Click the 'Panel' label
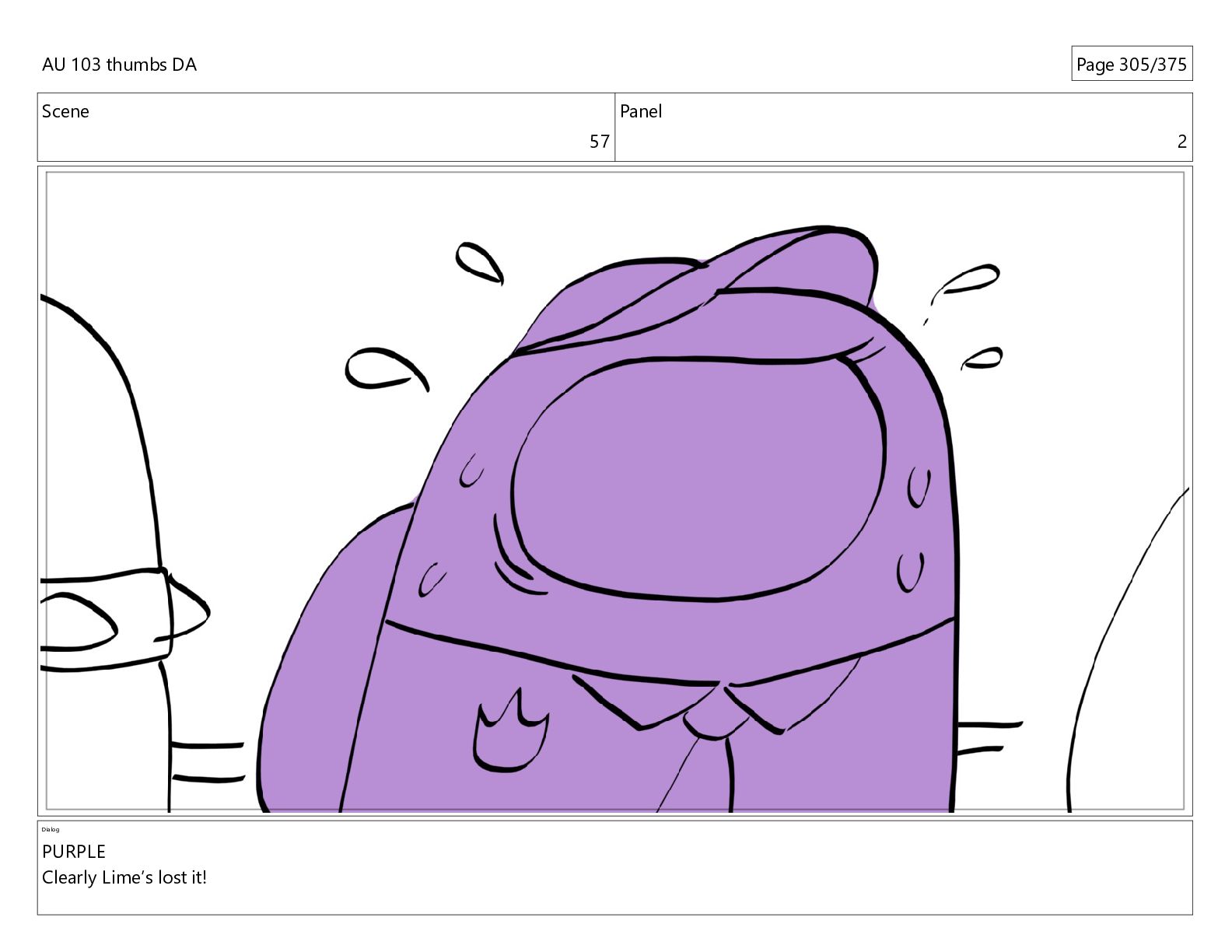1232x952 pixels. (641, 111)
